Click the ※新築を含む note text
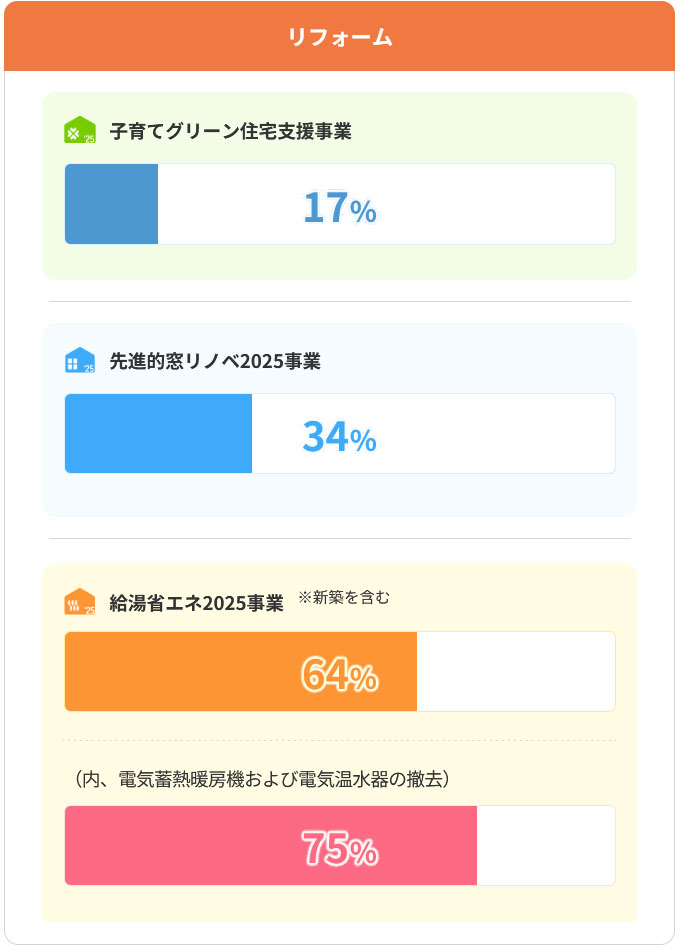The image size is (680, 950). pyautogui.click(x=344, y=598)
